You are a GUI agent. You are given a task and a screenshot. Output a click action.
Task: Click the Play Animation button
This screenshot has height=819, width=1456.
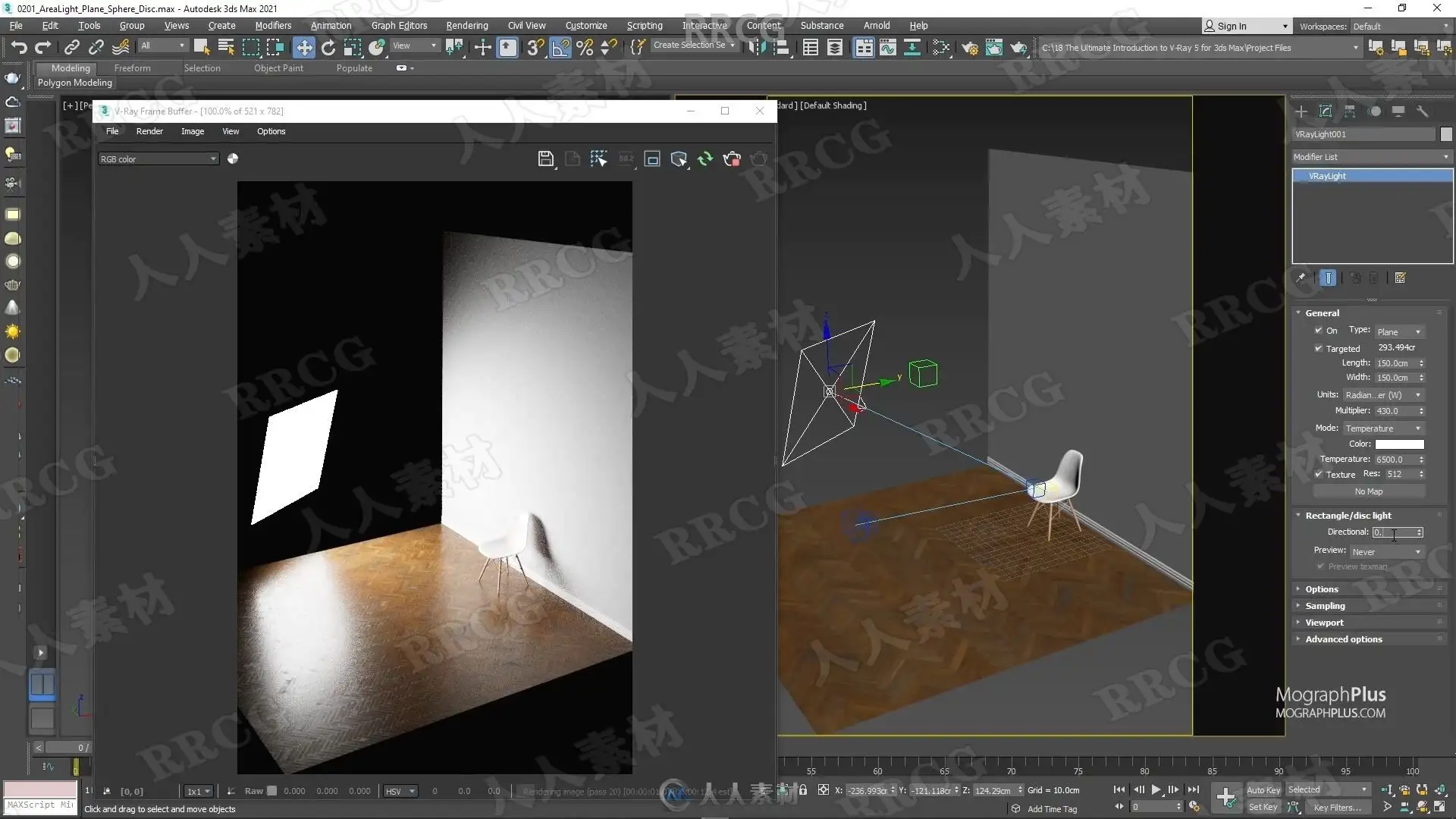tap(1156, 789)
